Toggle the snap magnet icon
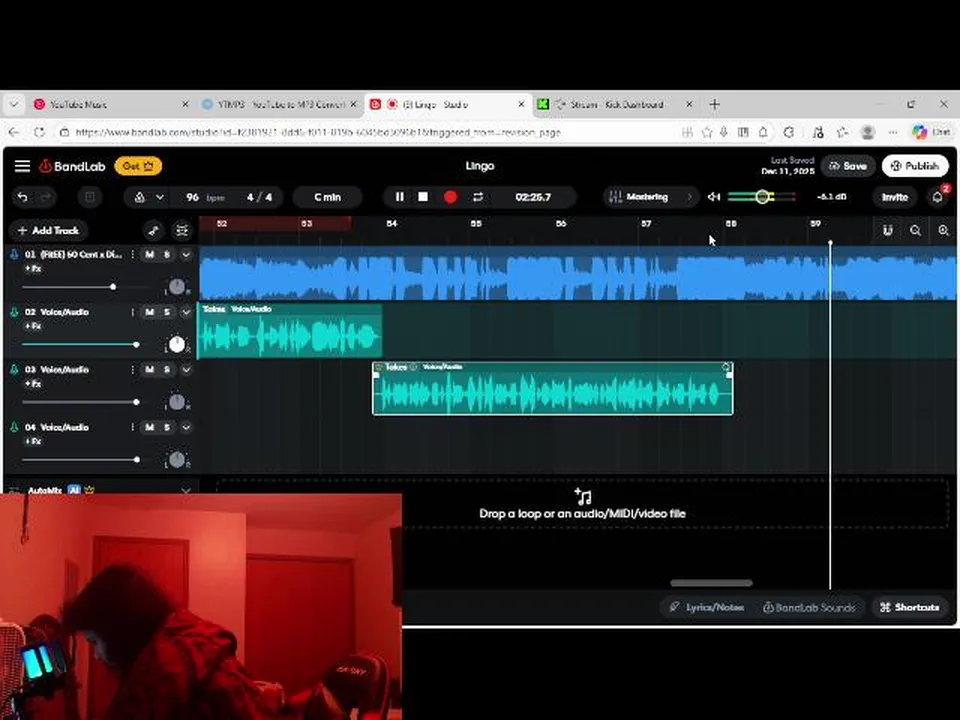The width and height of the screenshot is (960, 720). coord(887,230)
